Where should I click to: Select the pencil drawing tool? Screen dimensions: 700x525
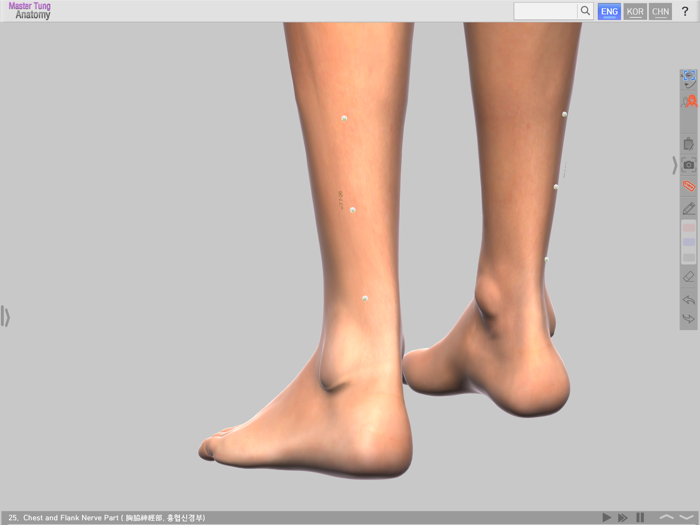689,208
